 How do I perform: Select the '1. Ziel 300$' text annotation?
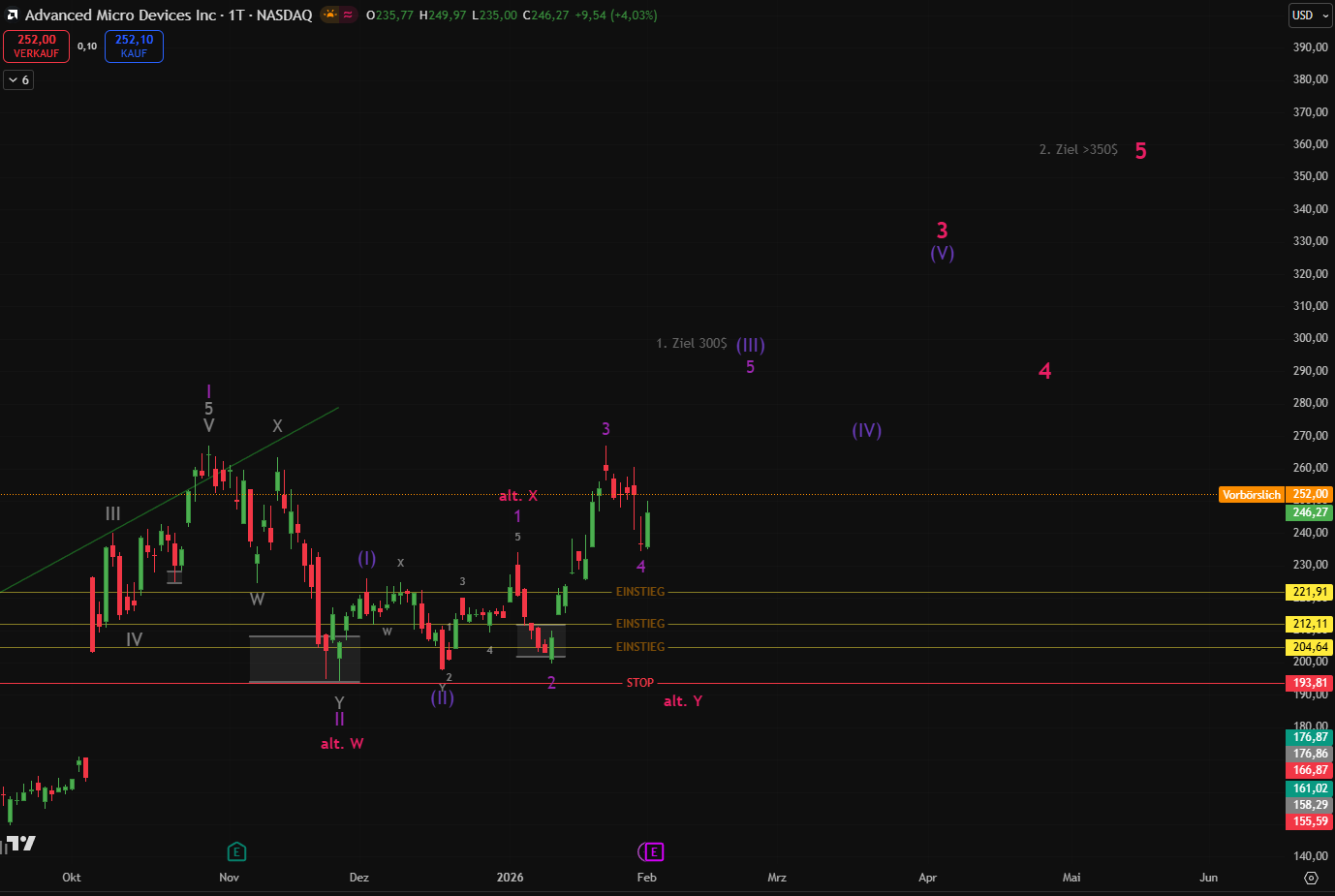click(691, 344)
